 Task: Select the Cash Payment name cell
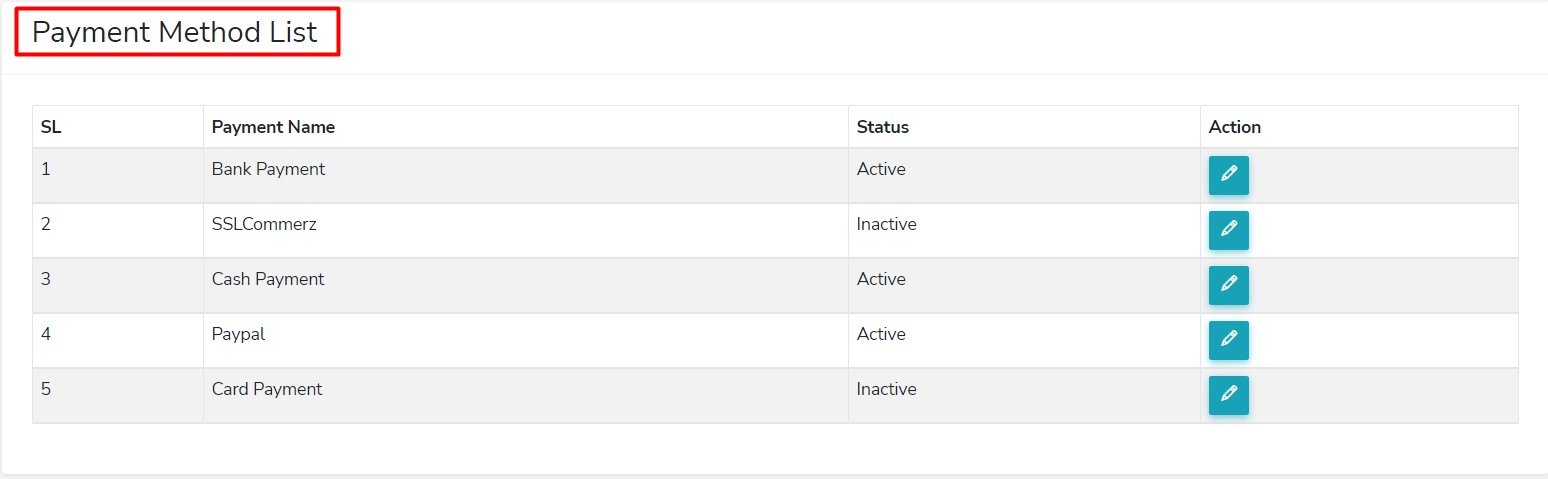(268, 279)
